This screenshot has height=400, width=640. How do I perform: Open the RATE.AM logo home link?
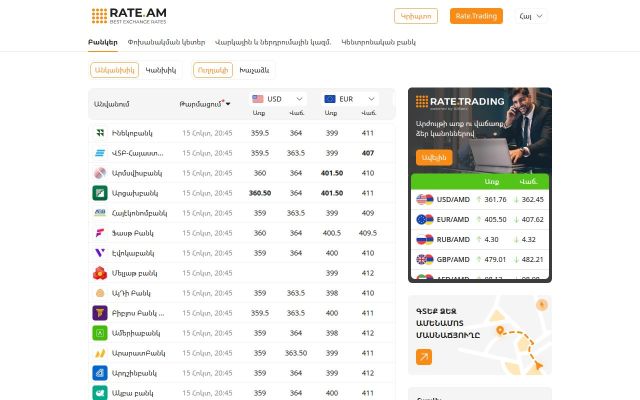(129, 16)
